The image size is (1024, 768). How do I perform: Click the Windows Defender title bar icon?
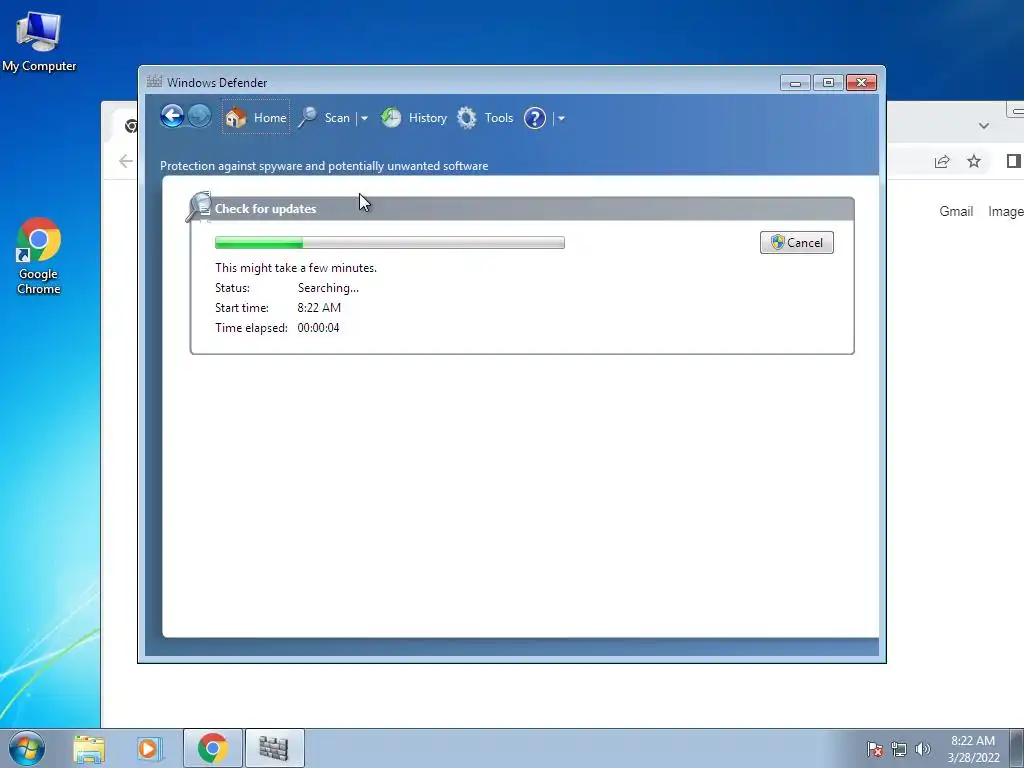coord(154,82)
